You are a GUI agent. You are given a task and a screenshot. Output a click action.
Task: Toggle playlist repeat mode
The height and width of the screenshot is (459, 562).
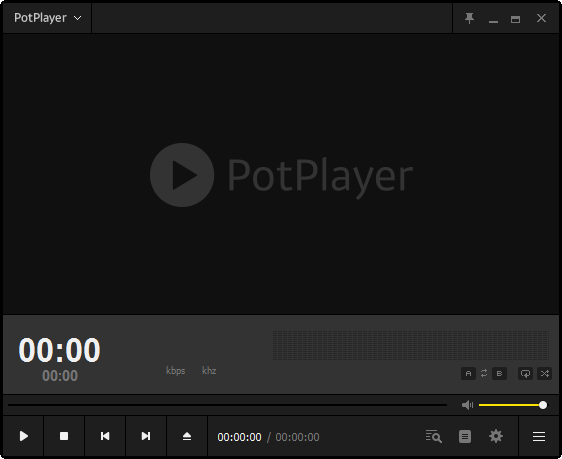525,374
